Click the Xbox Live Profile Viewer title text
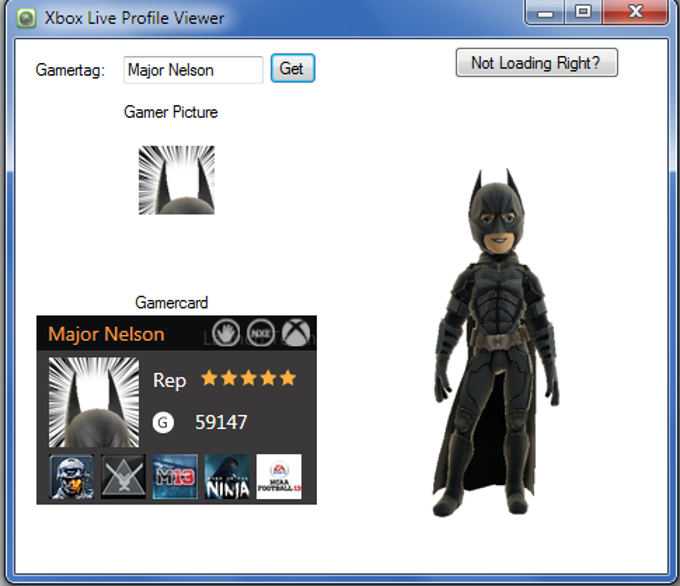This screenshot has width=680, height=586. point(134,18)
